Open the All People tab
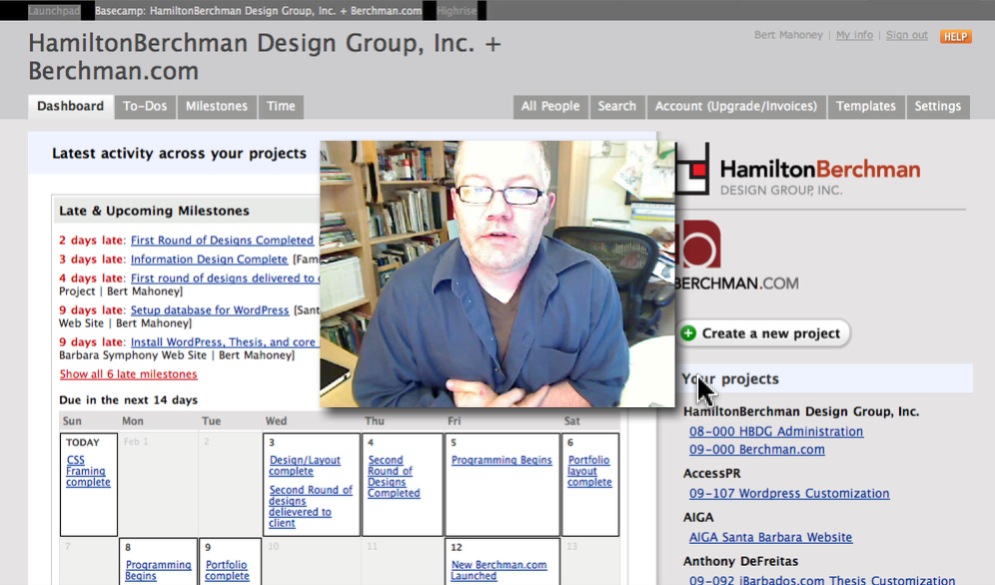995x585 pixels. (x=550, y=107)
